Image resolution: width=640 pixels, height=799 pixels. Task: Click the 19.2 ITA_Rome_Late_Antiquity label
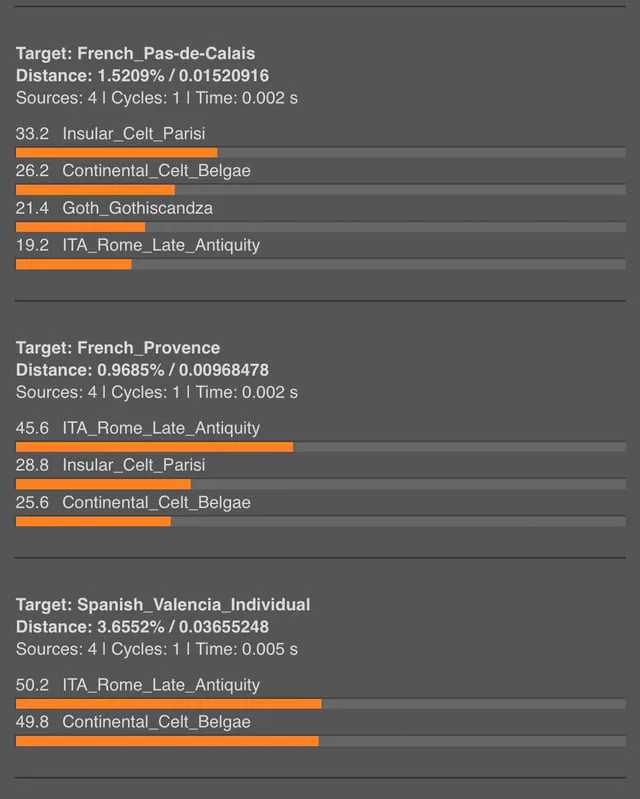point(138,245)
